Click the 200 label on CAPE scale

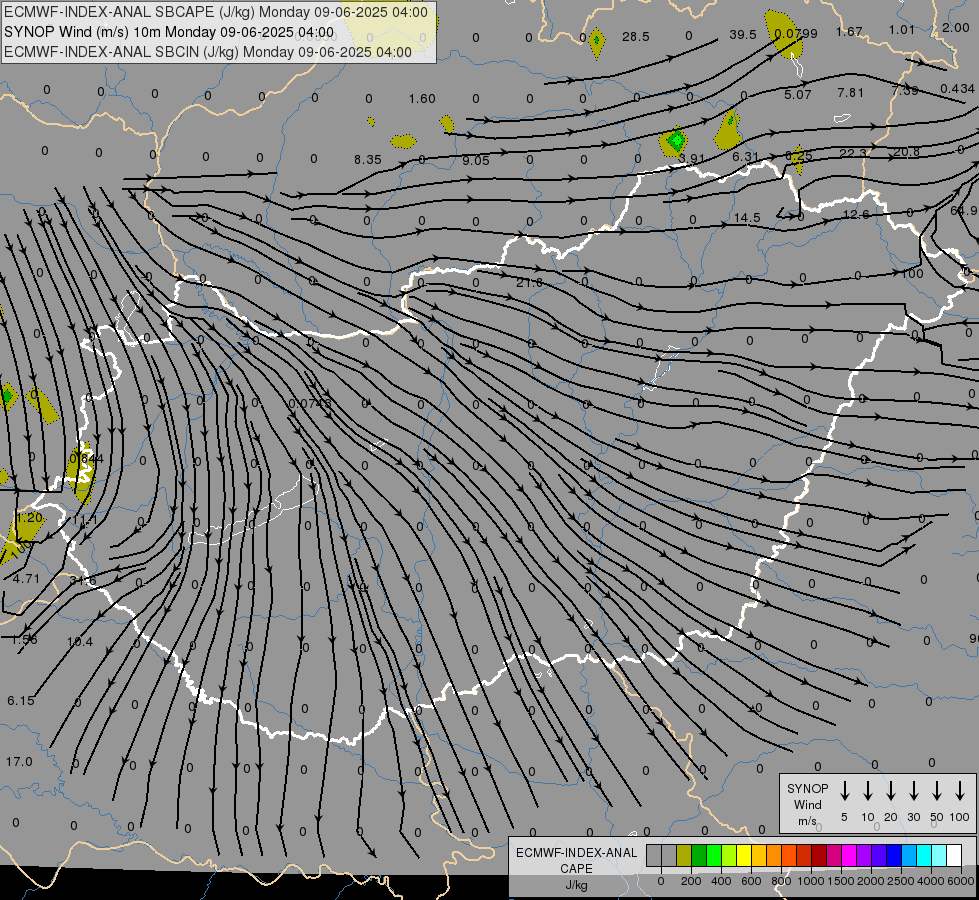pos(691,881)
